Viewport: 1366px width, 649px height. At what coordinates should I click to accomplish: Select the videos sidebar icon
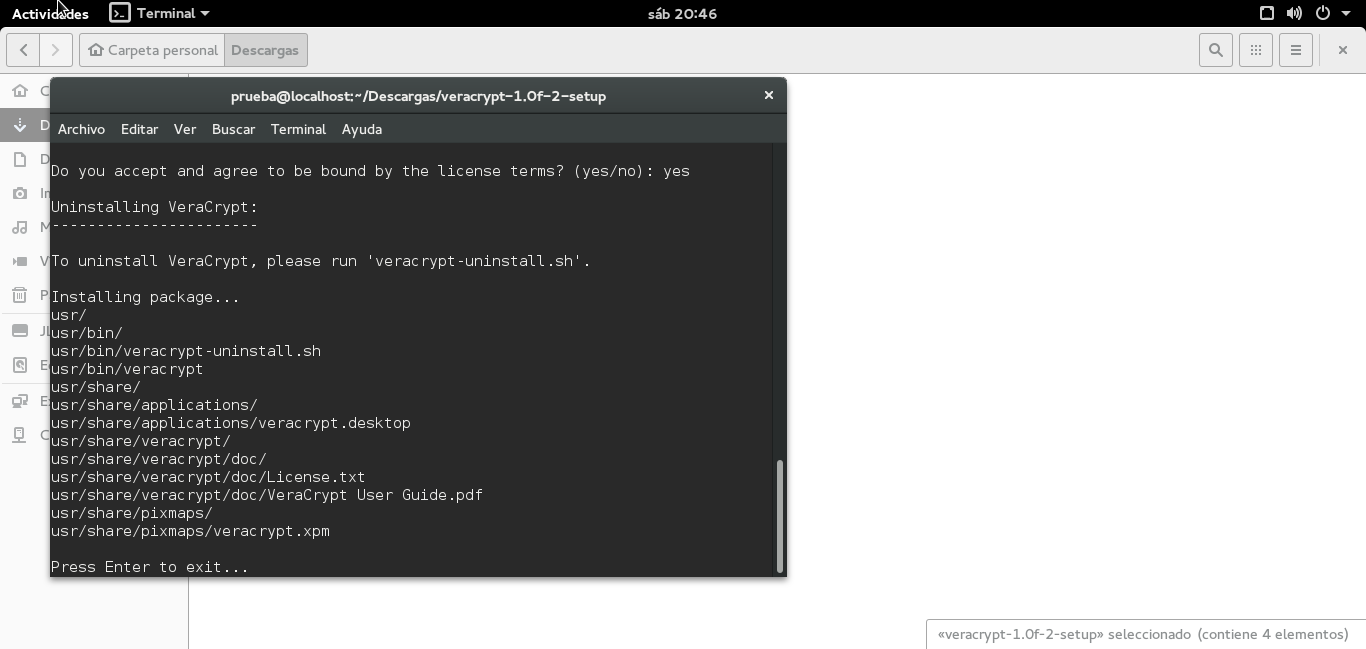[x=19, y=261]
